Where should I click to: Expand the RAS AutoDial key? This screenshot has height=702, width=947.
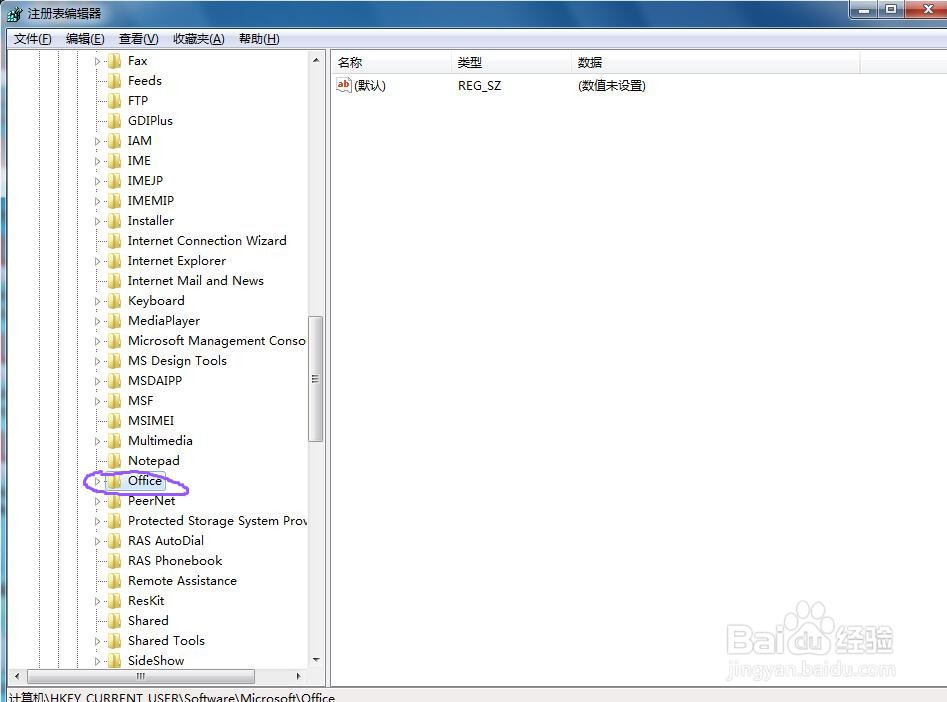(97, 541)
